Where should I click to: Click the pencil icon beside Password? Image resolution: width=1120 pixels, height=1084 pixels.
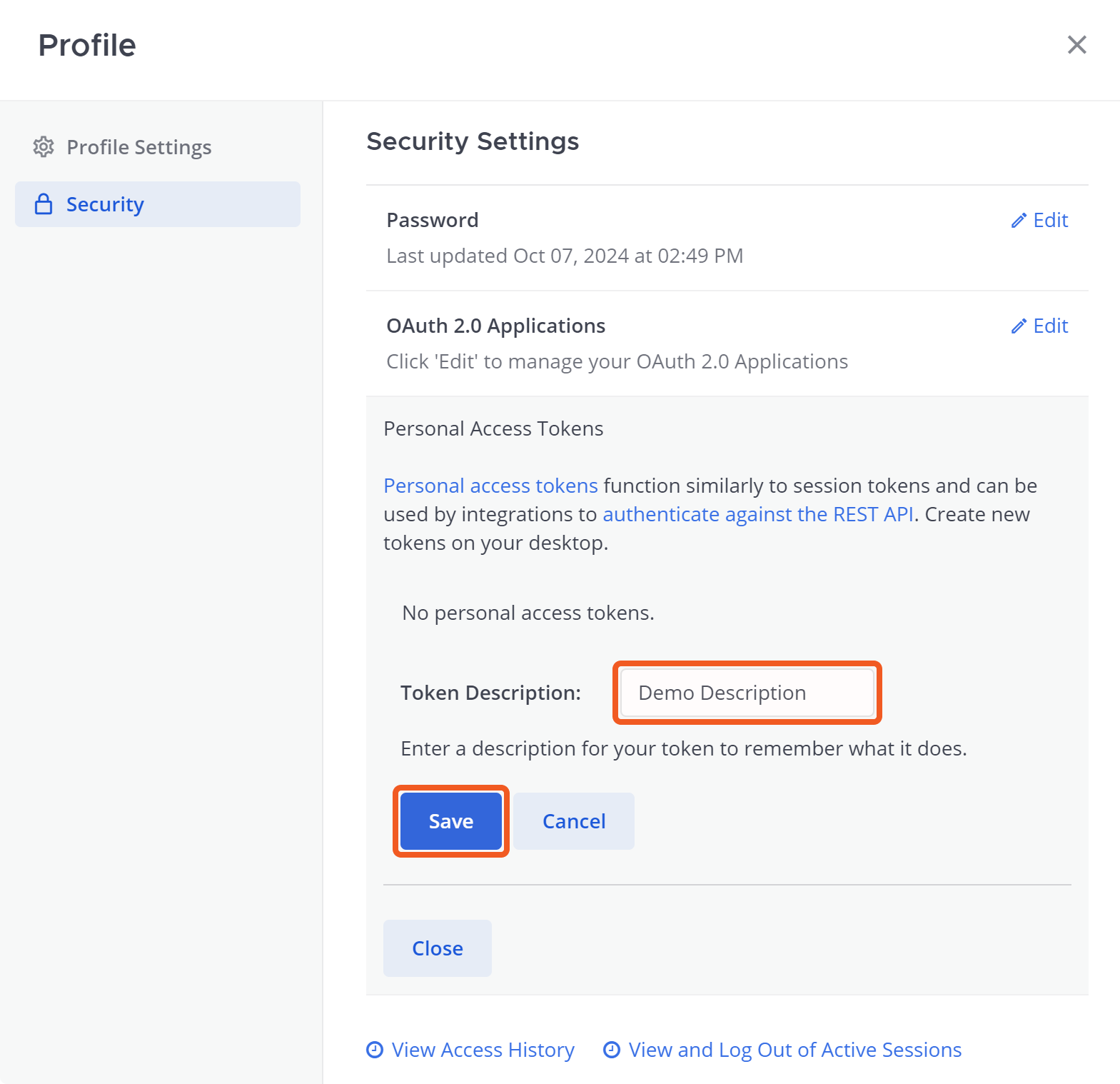pyautogui.click(x=1019, y=221)
